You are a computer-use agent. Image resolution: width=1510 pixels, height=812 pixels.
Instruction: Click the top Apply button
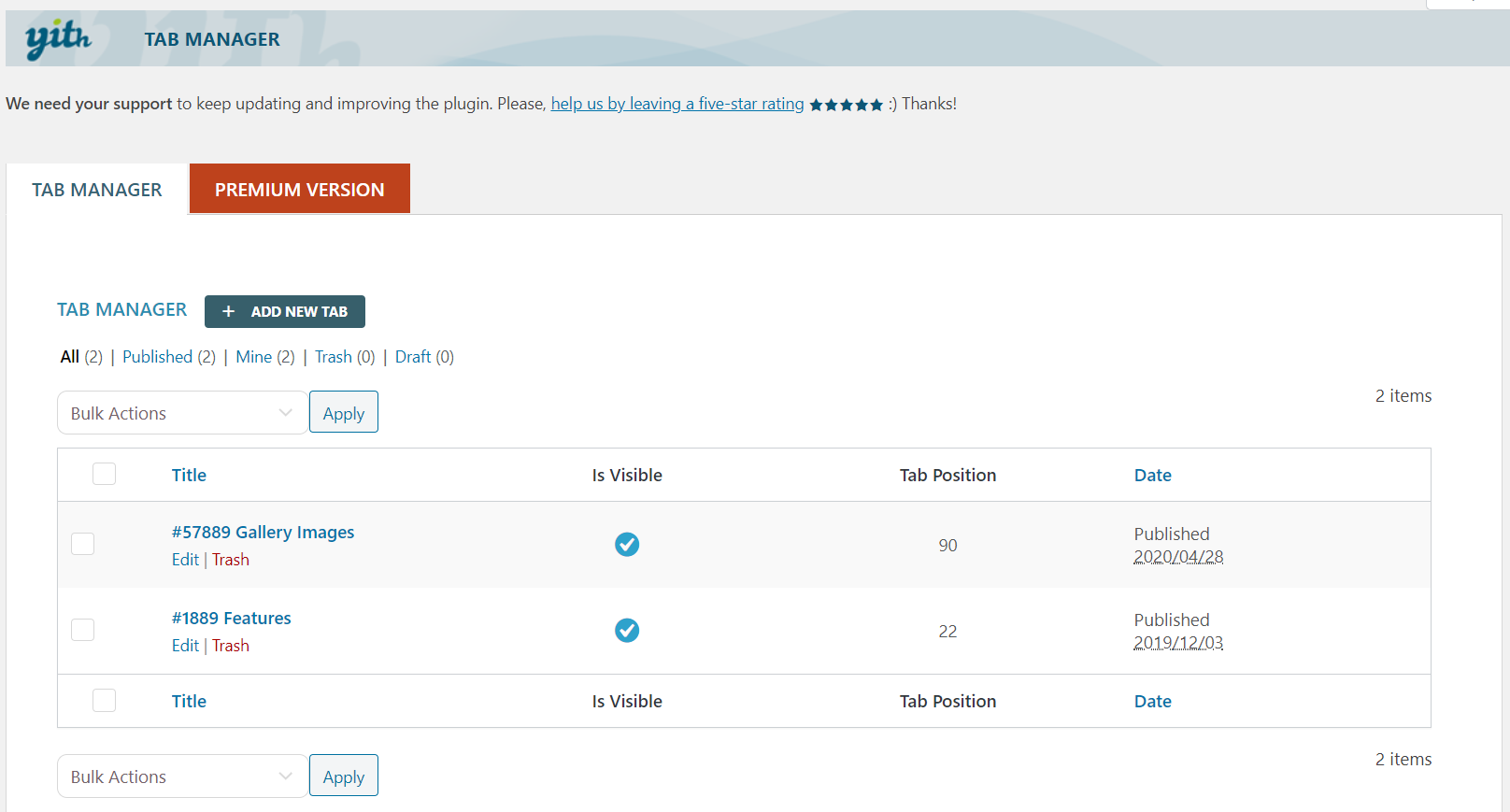tap(344, 412)
